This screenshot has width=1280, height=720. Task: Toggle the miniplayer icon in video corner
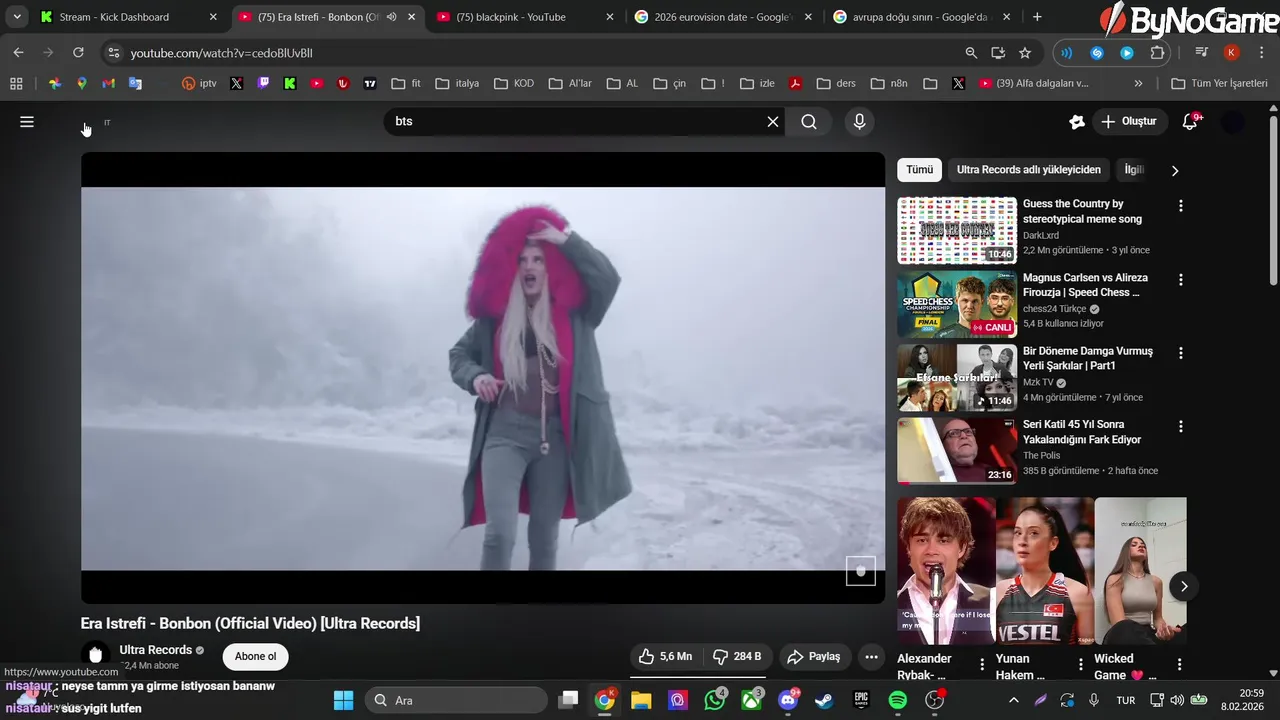(x=861, y=571)
